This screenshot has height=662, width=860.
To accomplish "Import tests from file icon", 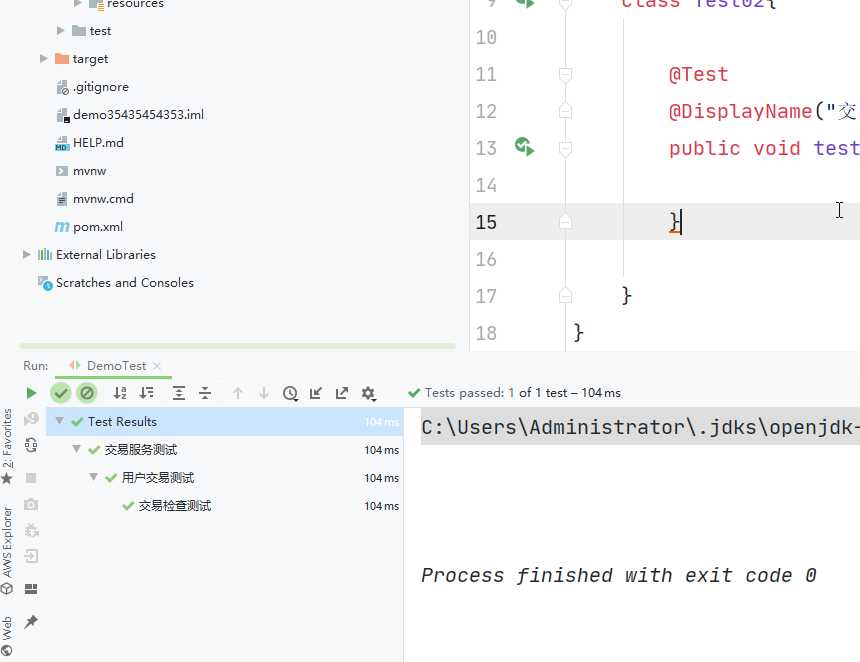I will tap(316, 393).
